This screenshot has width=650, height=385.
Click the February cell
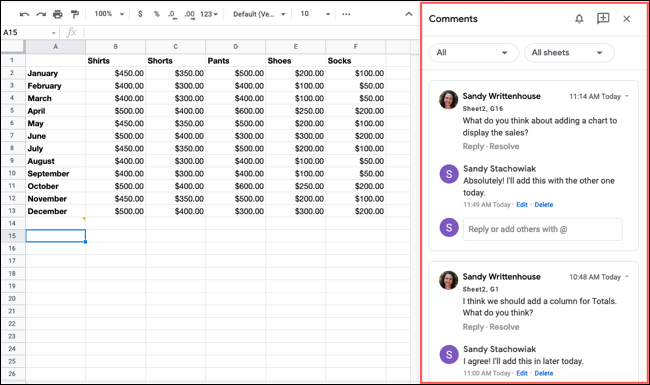click(56, 86)
